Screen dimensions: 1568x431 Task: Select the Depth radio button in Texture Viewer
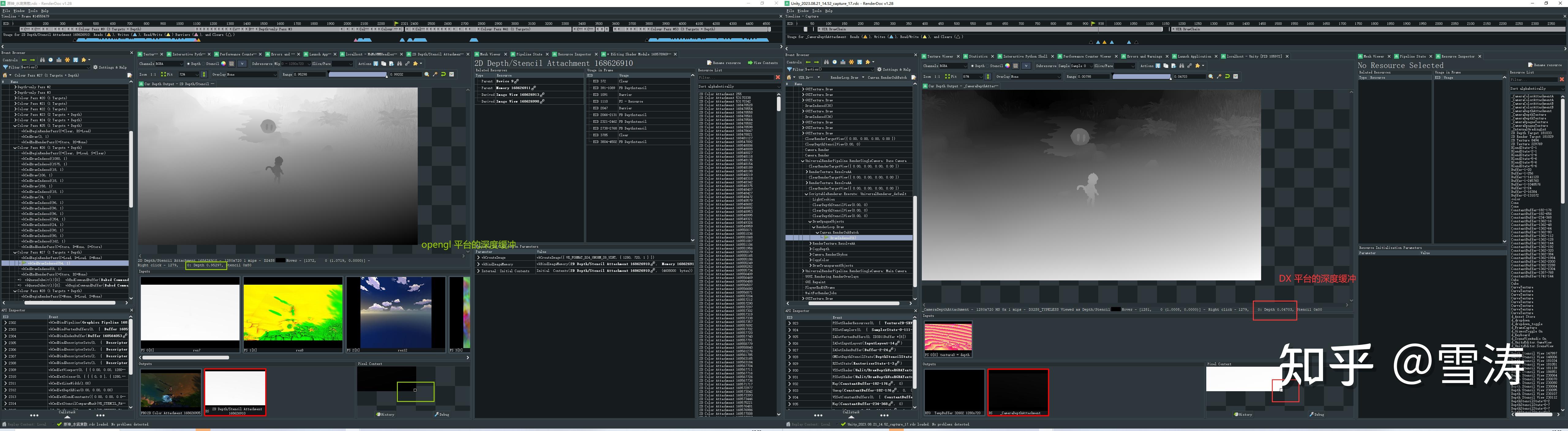[x=188, y=63]
